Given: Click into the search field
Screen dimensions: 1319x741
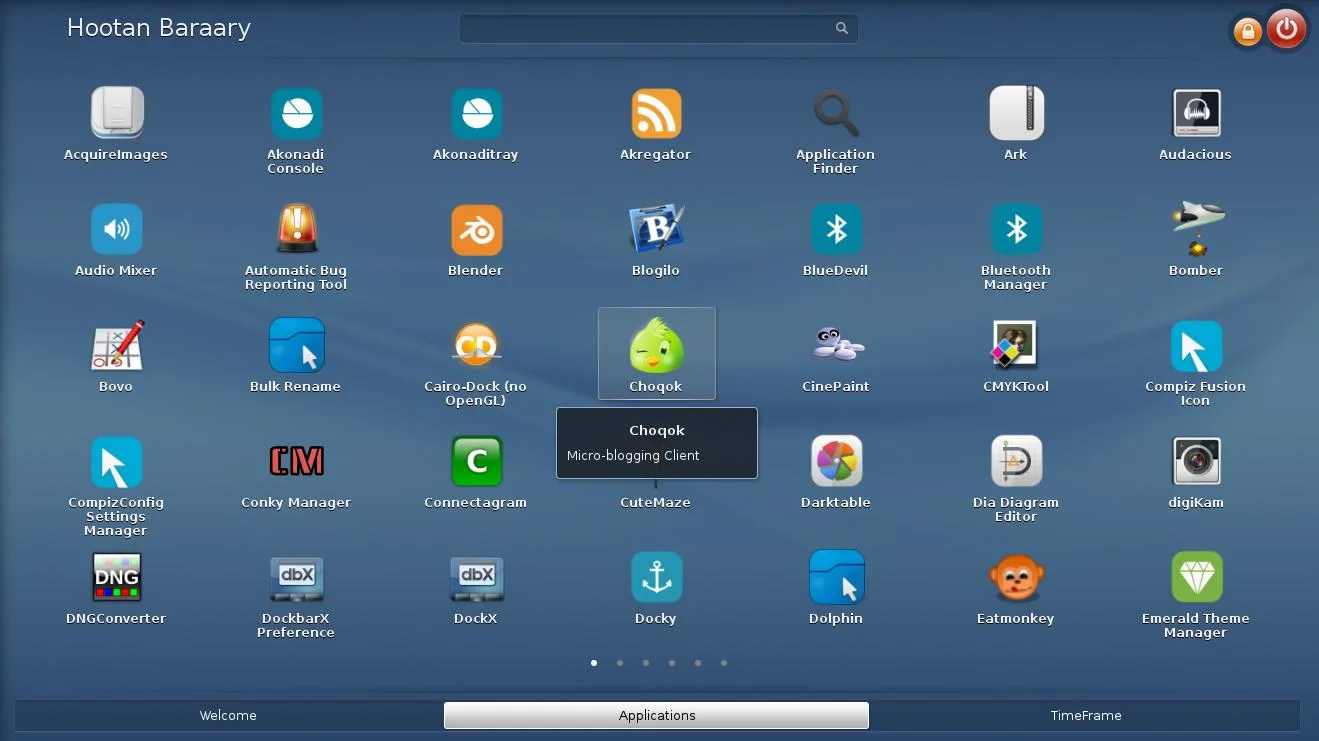Looking at the screenshot, I should (x=658, y=29).
